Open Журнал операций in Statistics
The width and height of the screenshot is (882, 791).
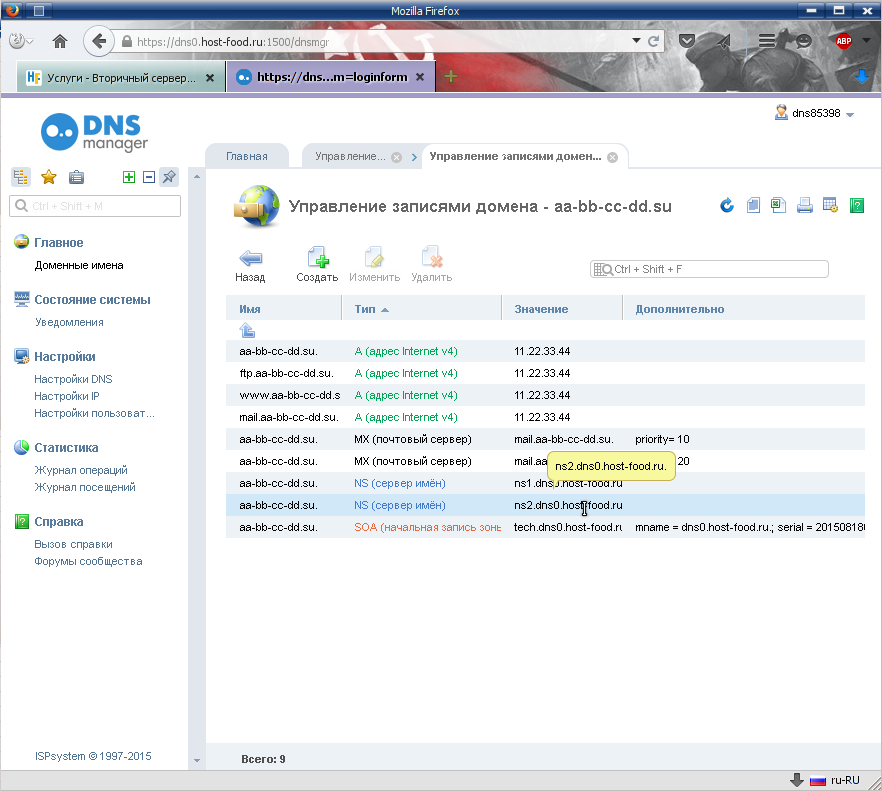point(81,470)
